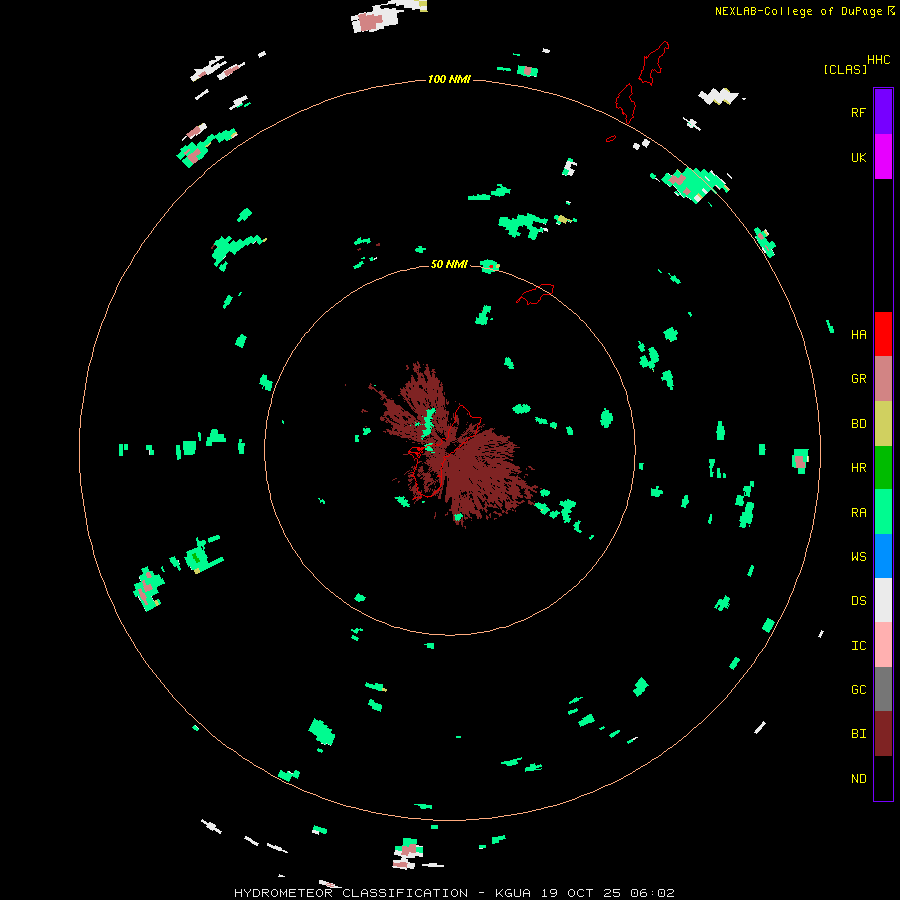Viewport: 900px width, 900px height.
Task: Click the HA red legend swatch
Action: click(883, 334)
